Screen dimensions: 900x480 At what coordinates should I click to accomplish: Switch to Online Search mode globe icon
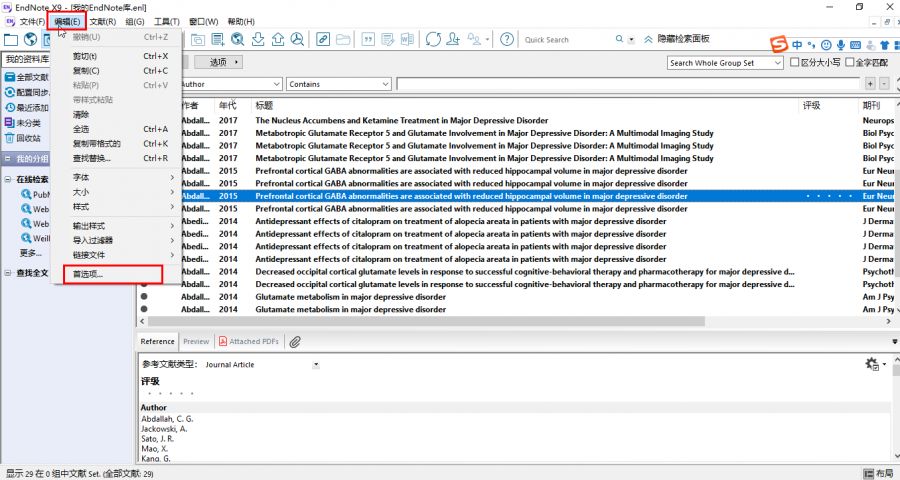30,40
